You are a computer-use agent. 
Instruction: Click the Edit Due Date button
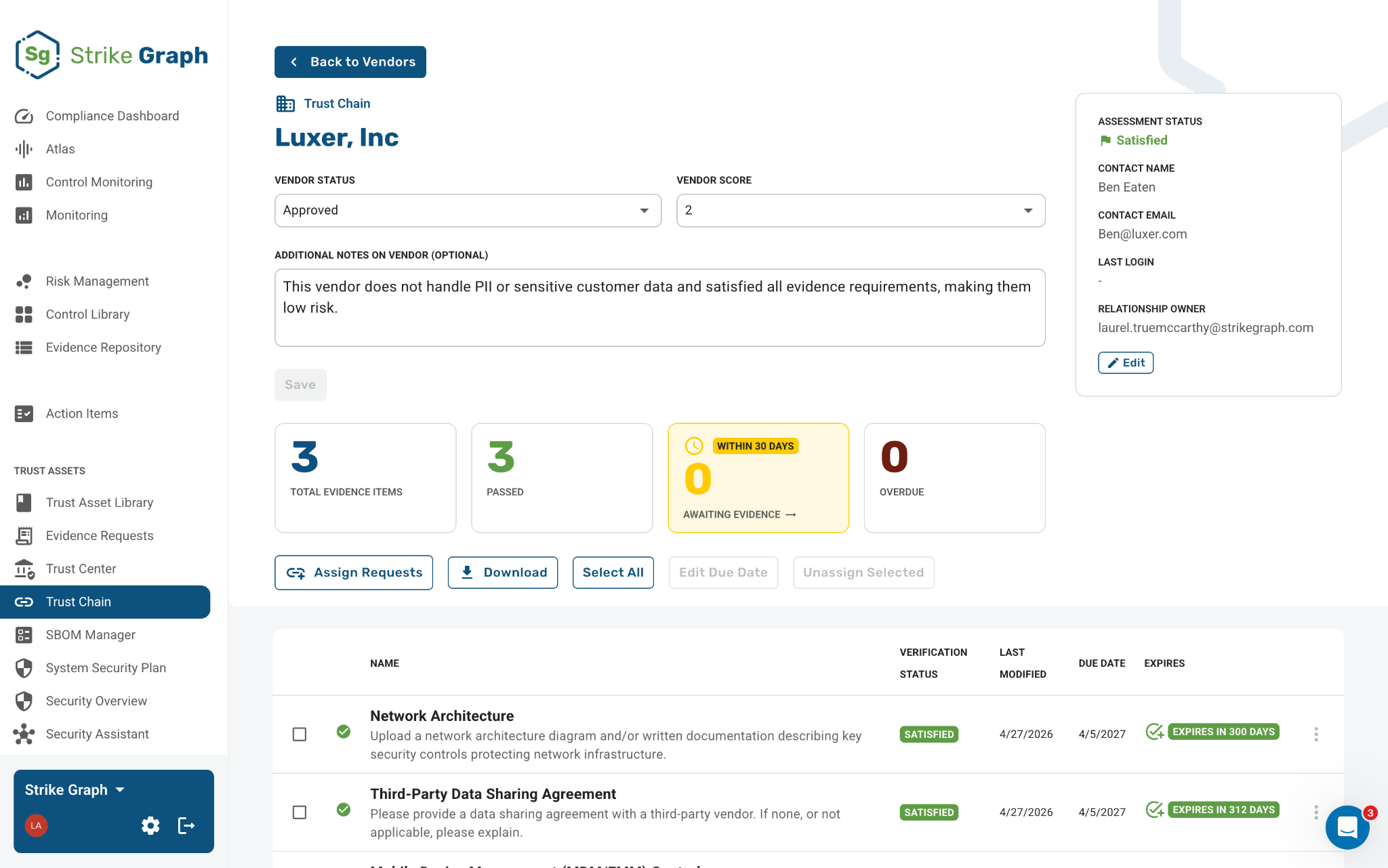(x=723, y=573)
